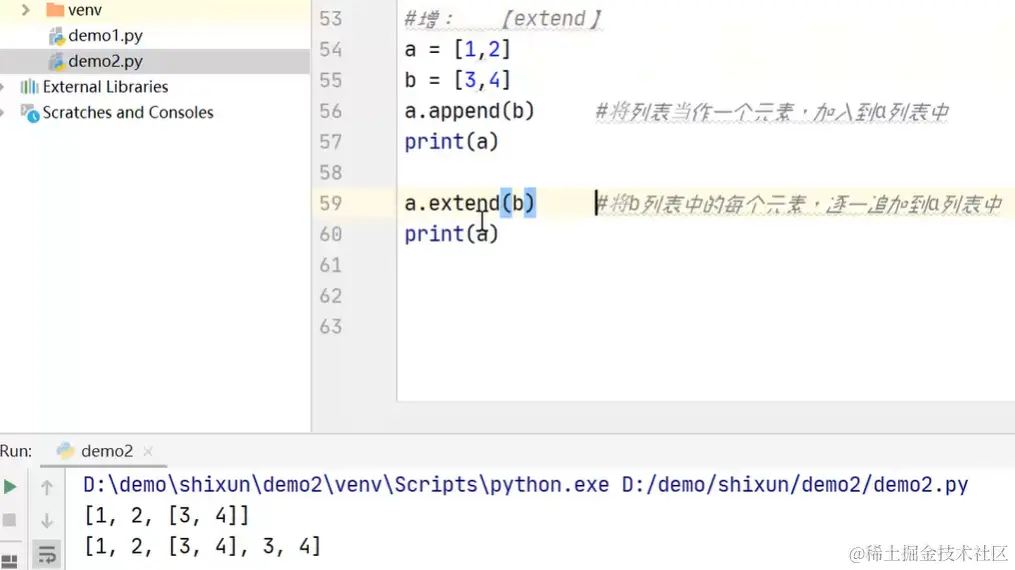The width and height of the screenshot is (1015, 570).
Task: Toggle soft-wrap in Run console
Action: coord(47,554)
